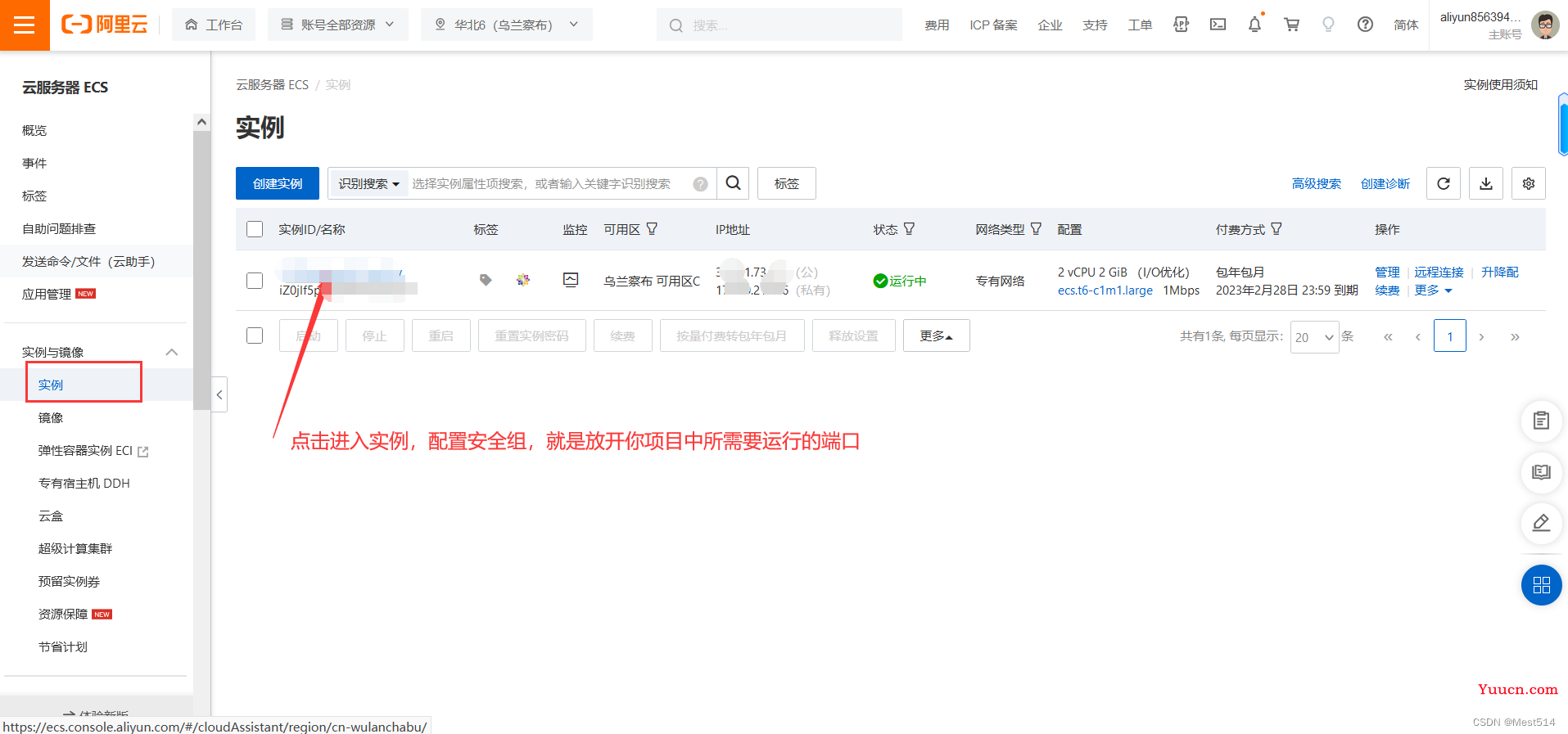Click the instance monitoring chart icon

tap(571, 280)
